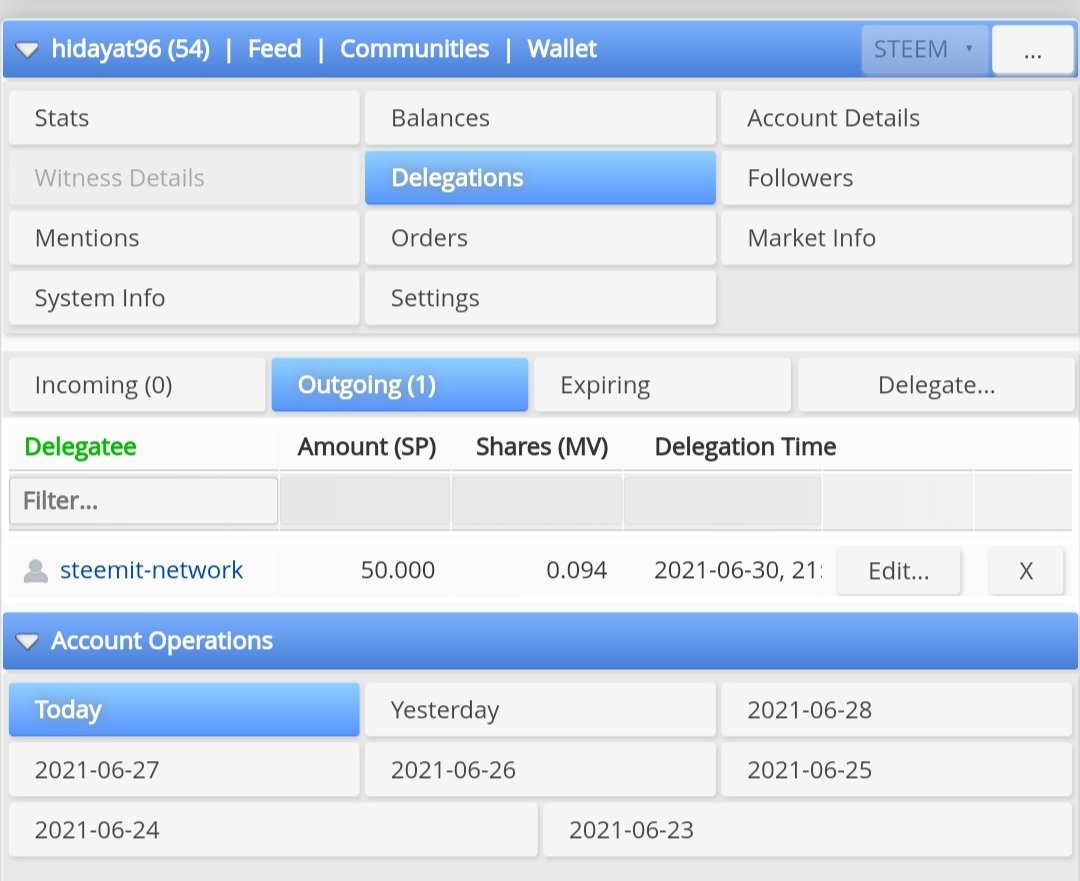The width and height of the screenshot is (1080, 881).
Task: Show operations for 2021-06-23
Action: tap(807, 829)
